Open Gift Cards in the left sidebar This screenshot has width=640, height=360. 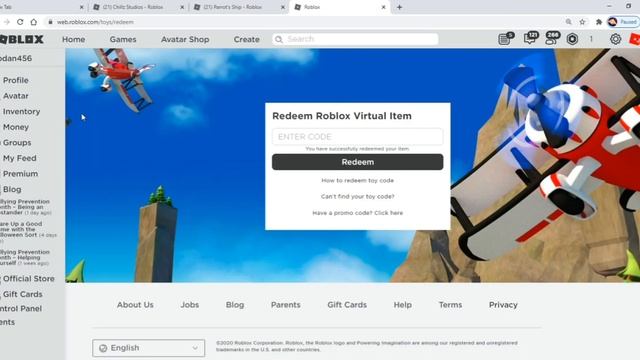coord(22,294)
